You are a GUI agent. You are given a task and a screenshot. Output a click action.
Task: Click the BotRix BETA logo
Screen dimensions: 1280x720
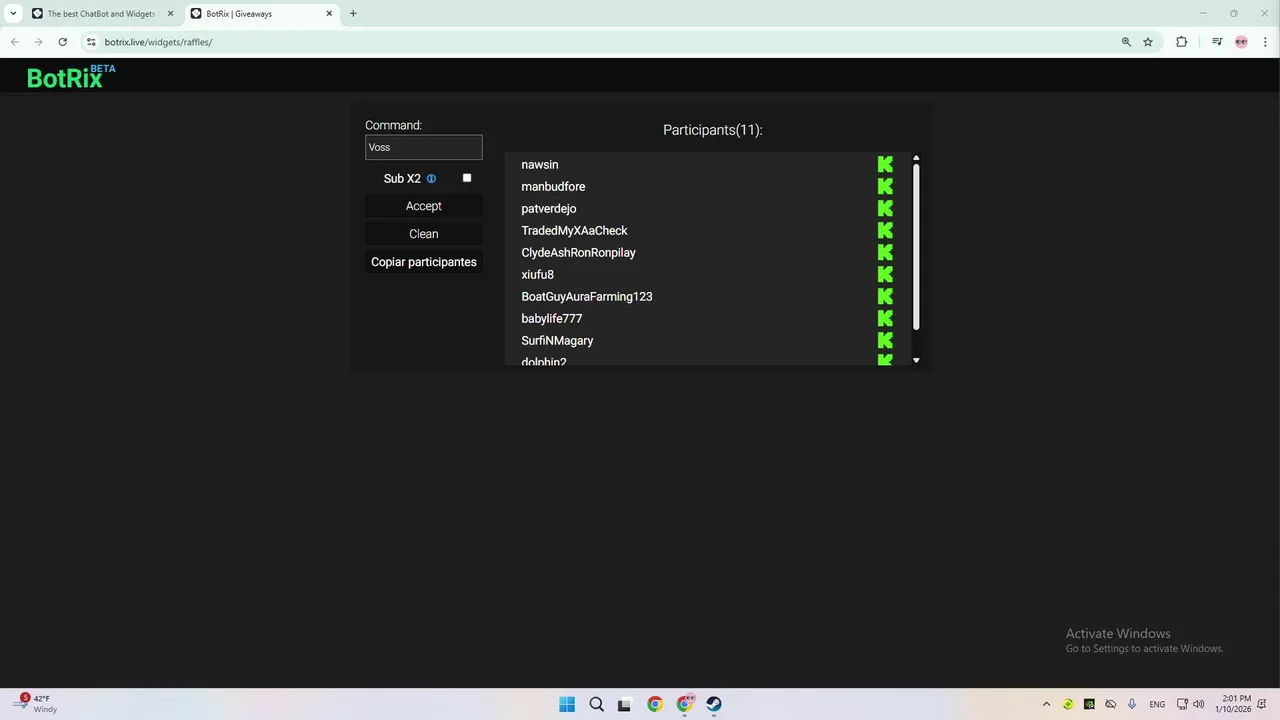point(71,77)
